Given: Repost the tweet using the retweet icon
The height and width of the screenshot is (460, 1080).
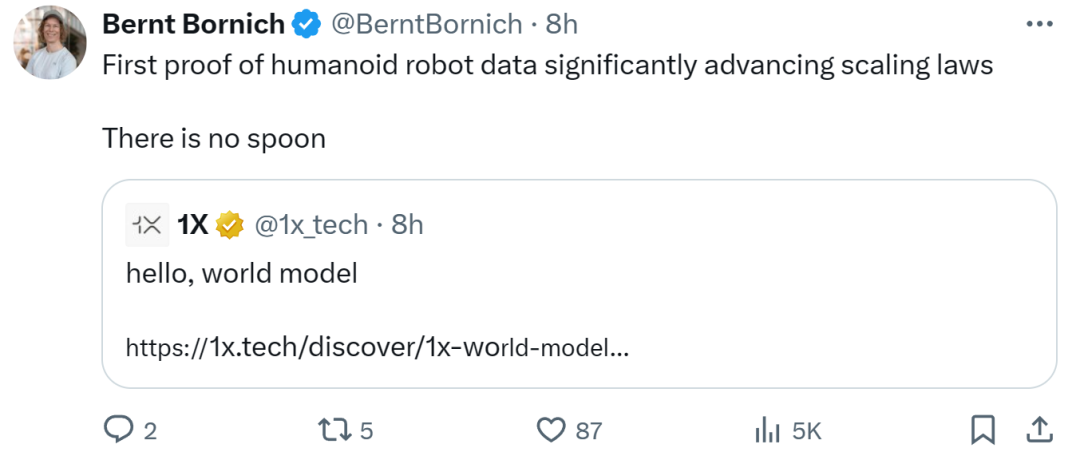Looking at the screenshot, I should 335,430.
